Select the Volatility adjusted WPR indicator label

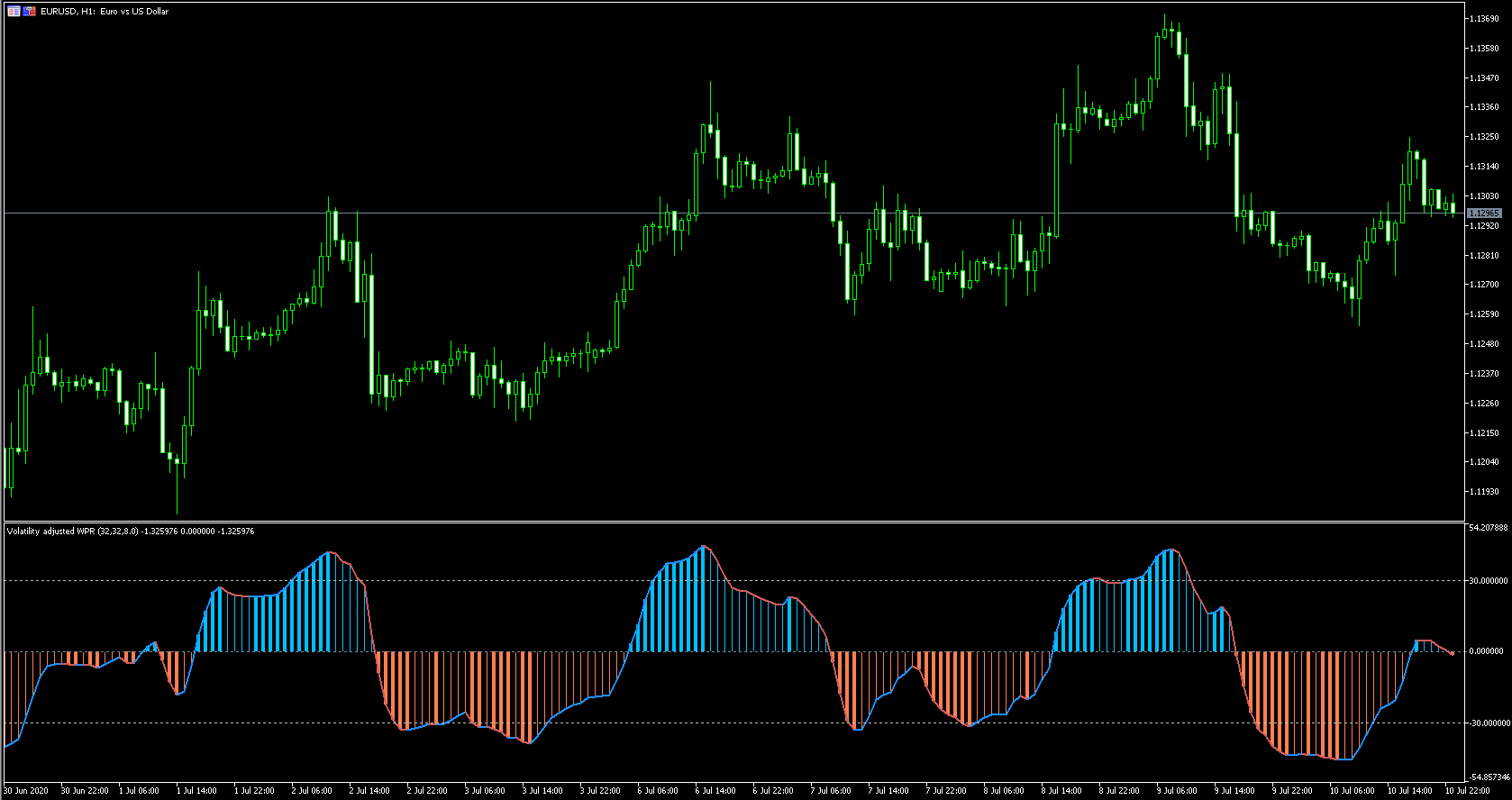(x=131, y=532)
